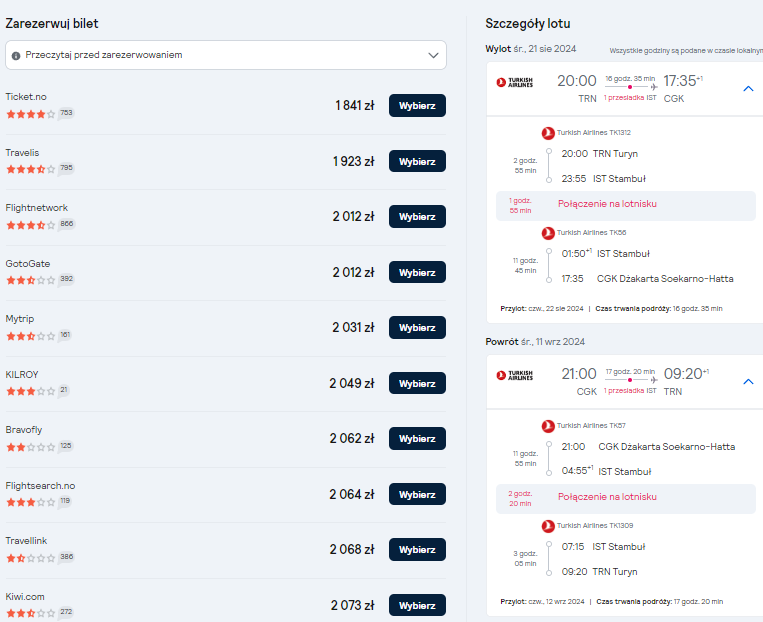Select the KILROY offer Wybierz button
Viewport: 763px width, 622px height.
pos(417,383)
